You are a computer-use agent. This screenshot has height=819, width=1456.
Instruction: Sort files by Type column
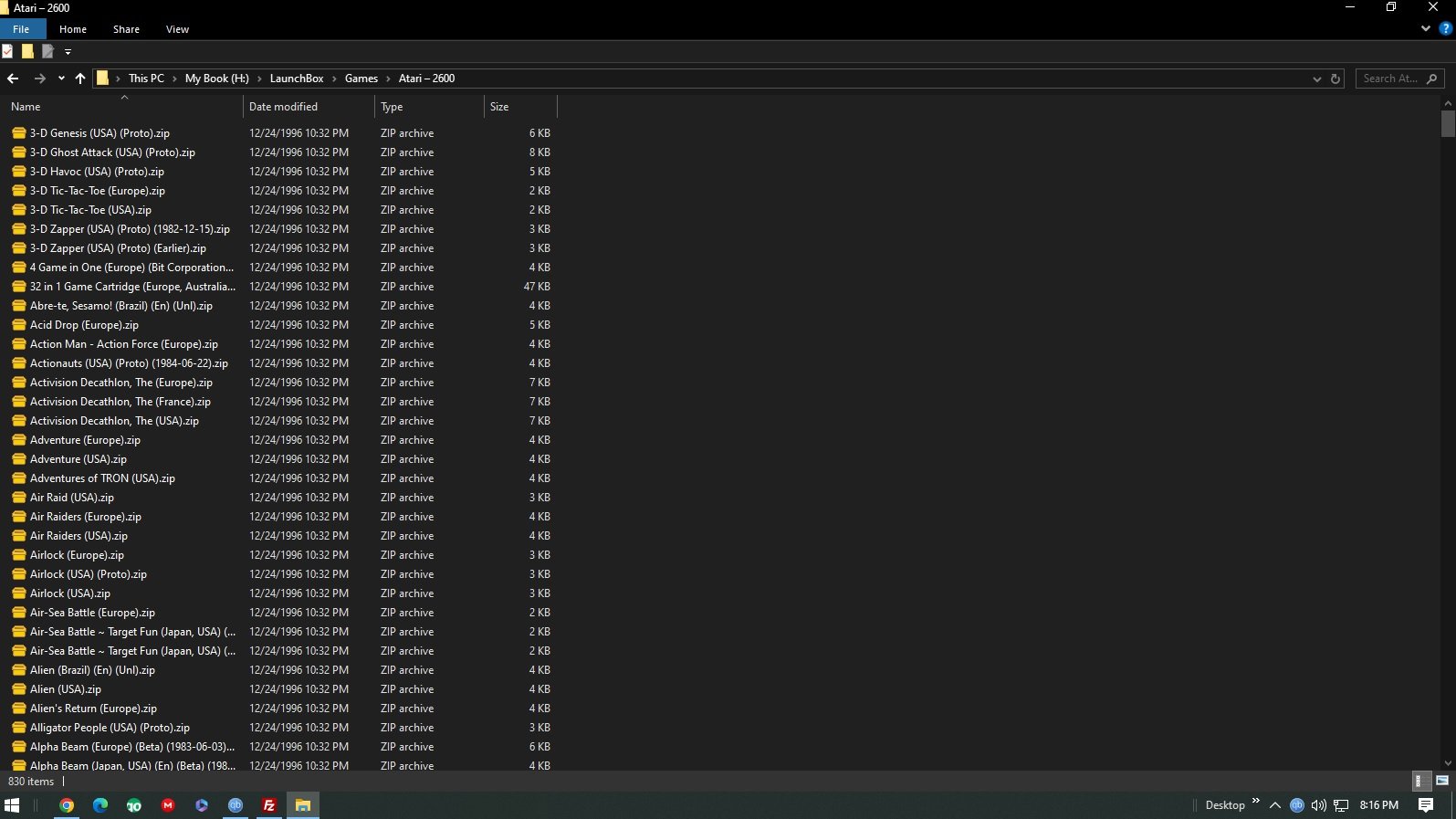pos(430,107)
